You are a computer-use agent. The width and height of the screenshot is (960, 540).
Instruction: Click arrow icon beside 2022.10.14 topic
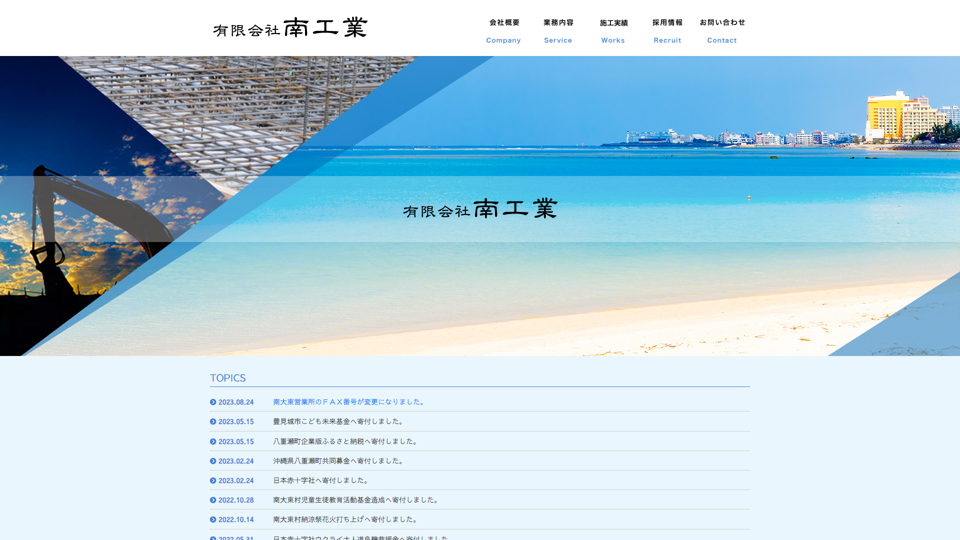click(213, 520)
